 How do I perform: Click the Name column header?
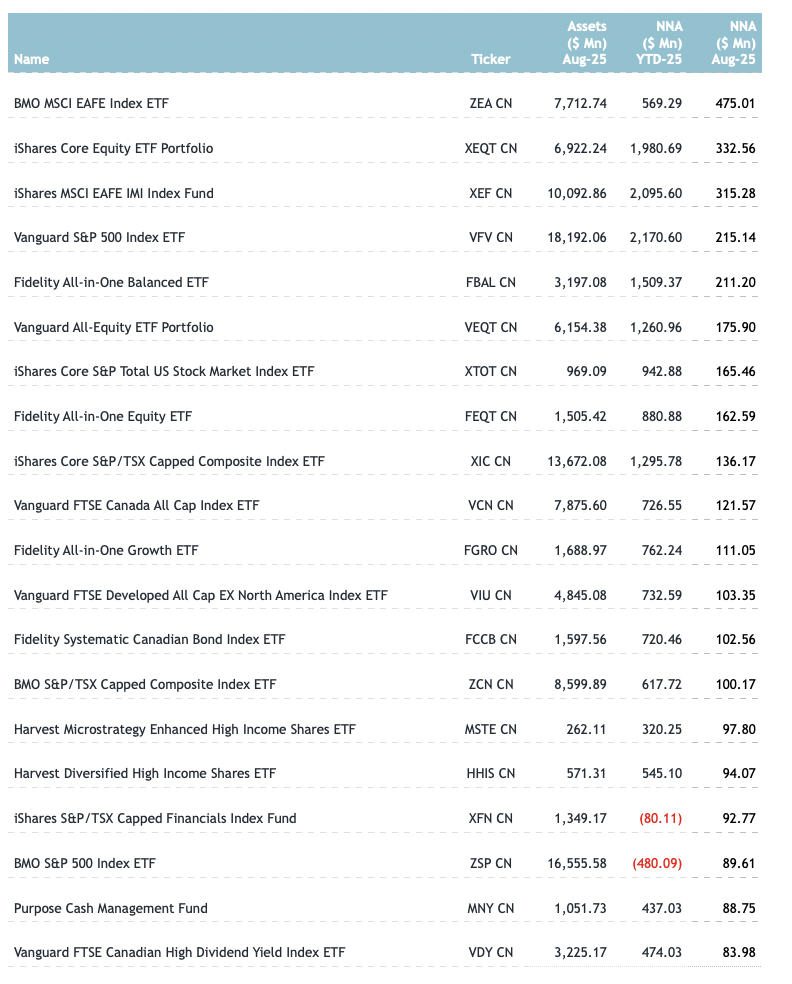[32, 60]
